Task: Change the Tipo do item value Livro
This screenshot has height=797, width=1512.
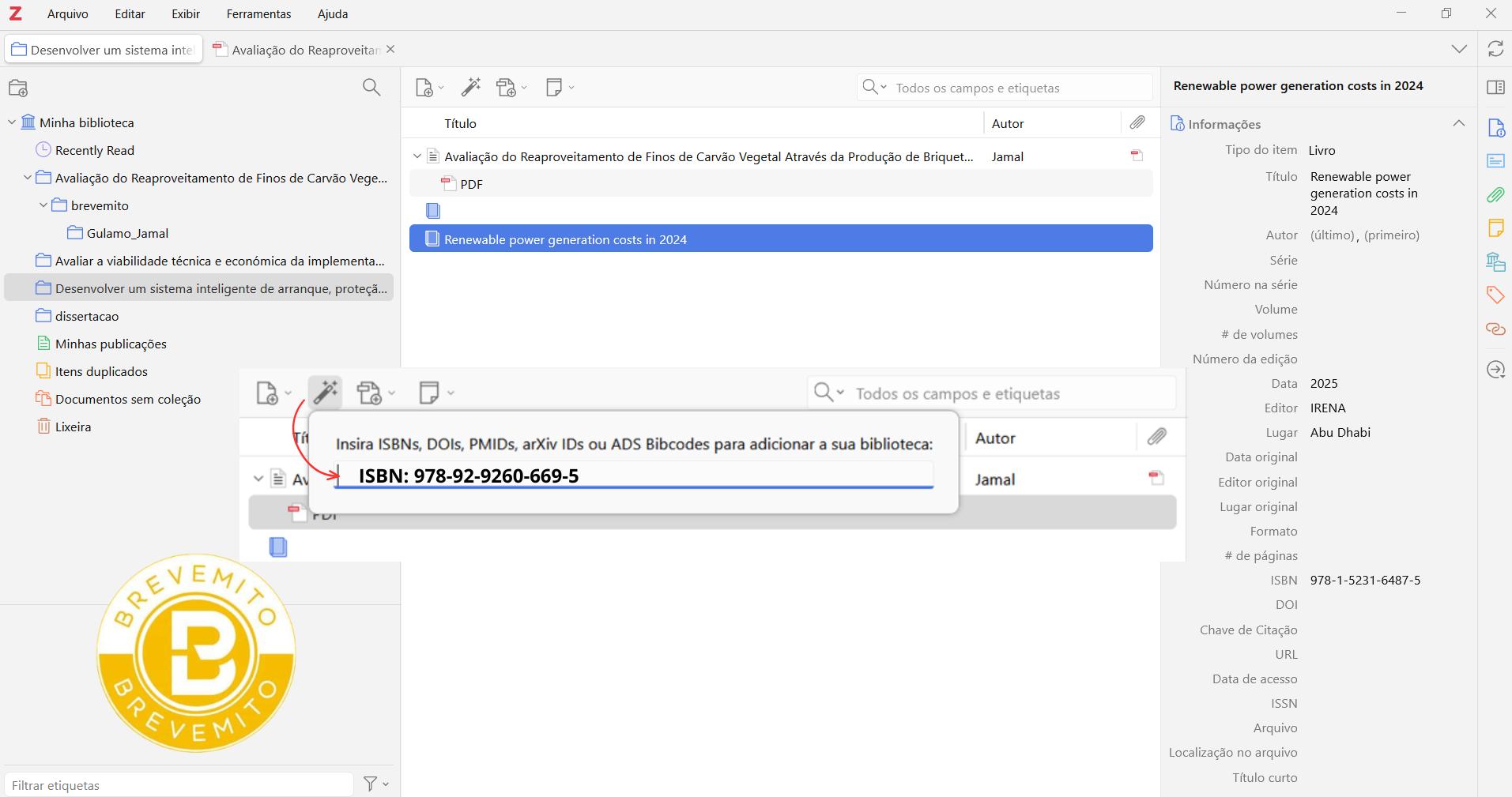Action: coord(1322,150)
